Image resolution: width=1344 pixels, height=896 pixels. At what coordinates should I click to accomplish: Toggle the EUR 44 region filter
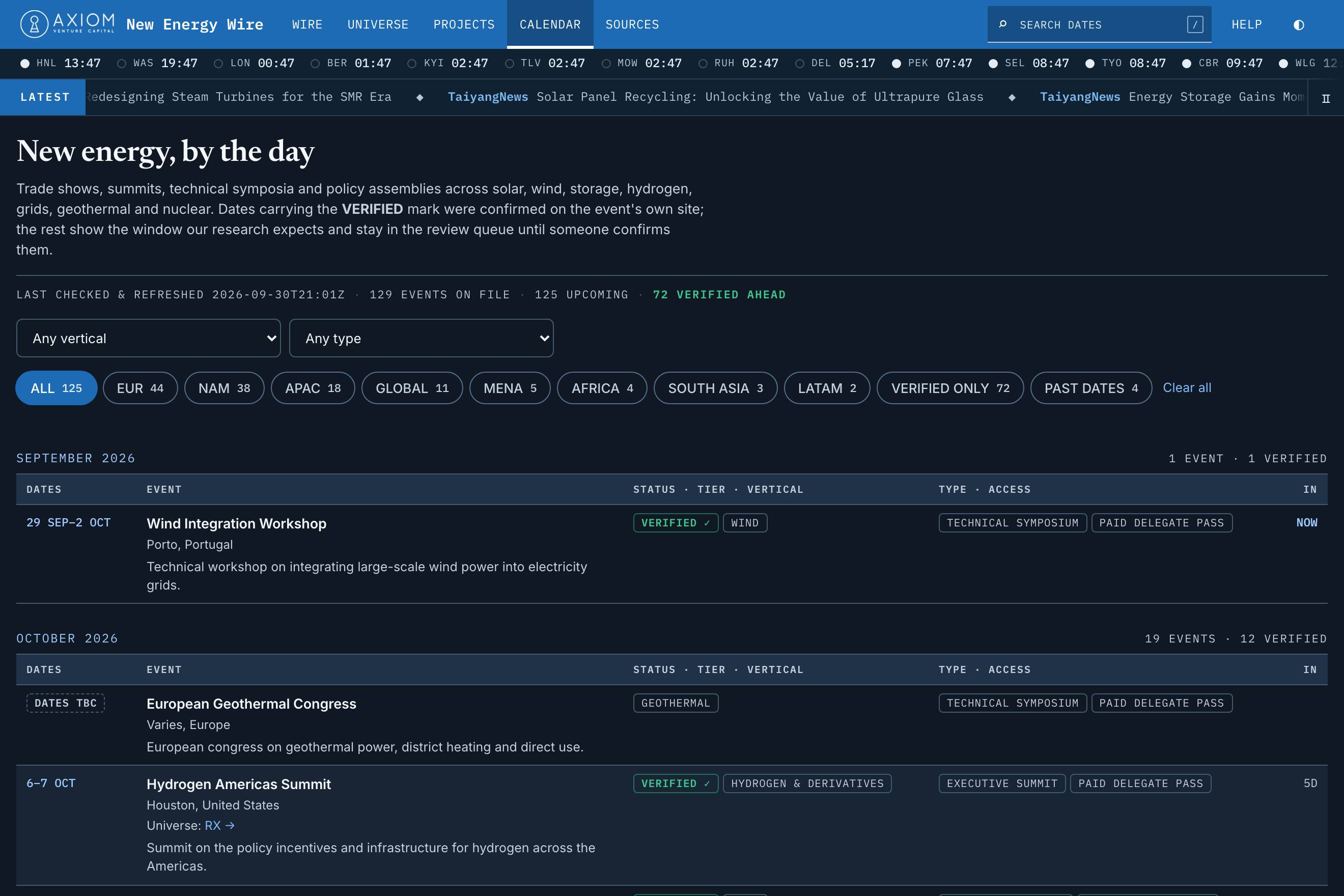coord(140,388)
